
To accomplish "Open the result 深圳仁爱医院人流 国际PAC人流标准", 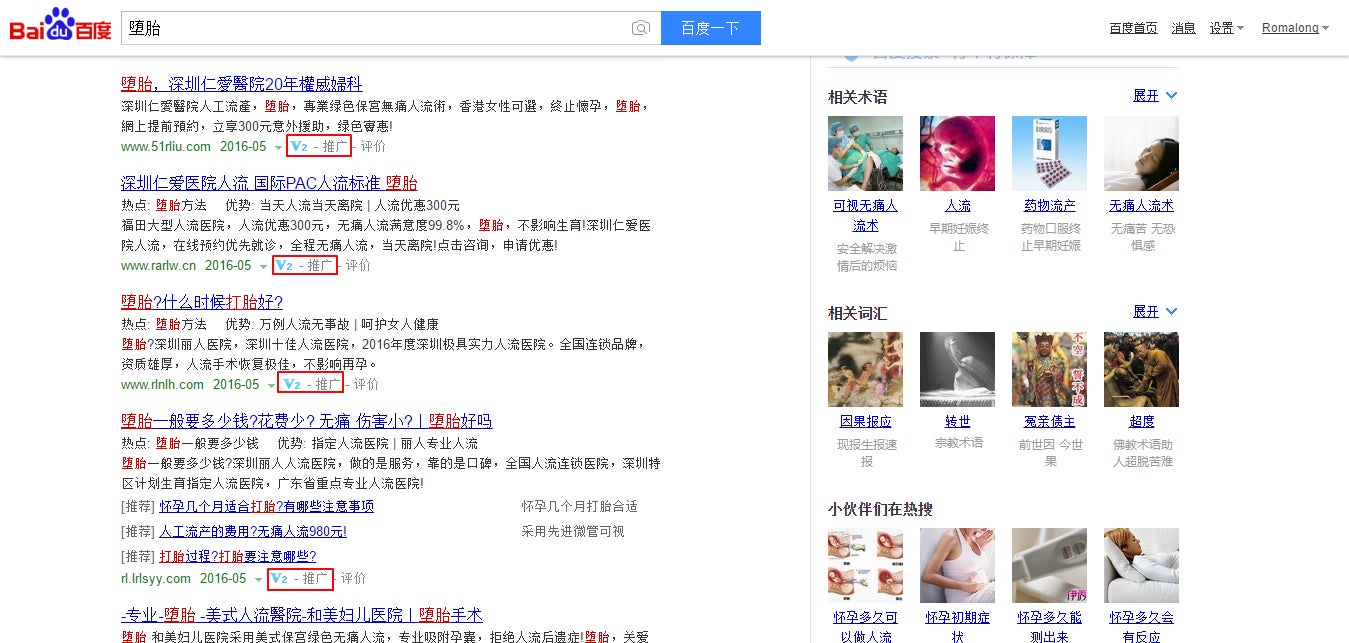I will tap(269, 183).
